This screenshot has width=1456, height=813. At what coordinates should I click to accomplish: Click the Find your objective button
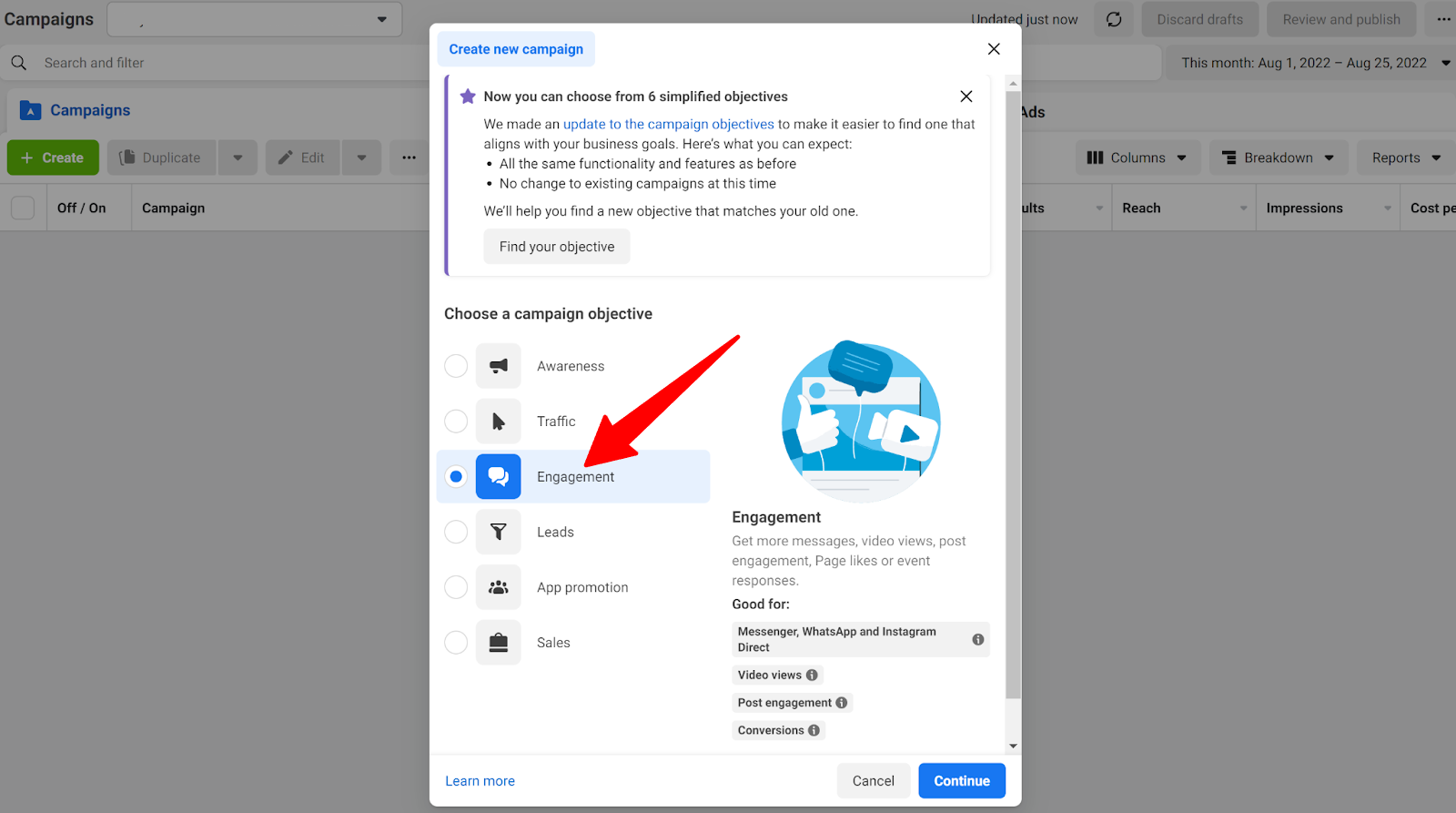point(557,247)
